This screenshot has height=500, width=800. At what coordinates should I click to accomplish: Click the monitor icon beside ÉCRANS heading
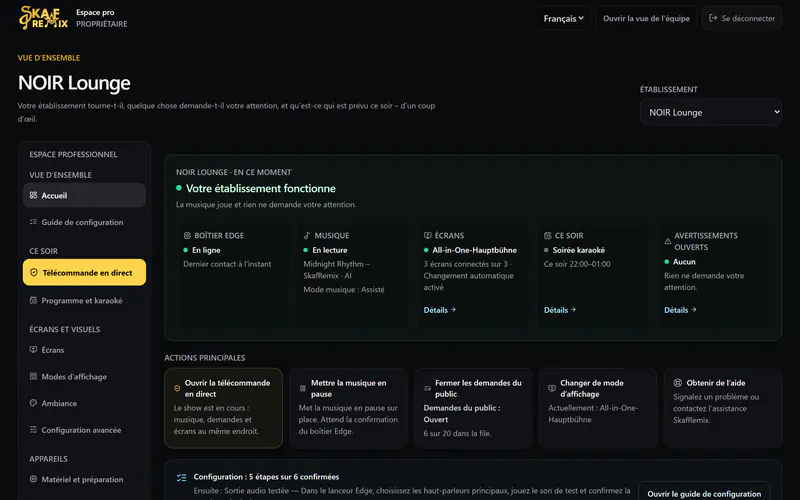point(428,236)
